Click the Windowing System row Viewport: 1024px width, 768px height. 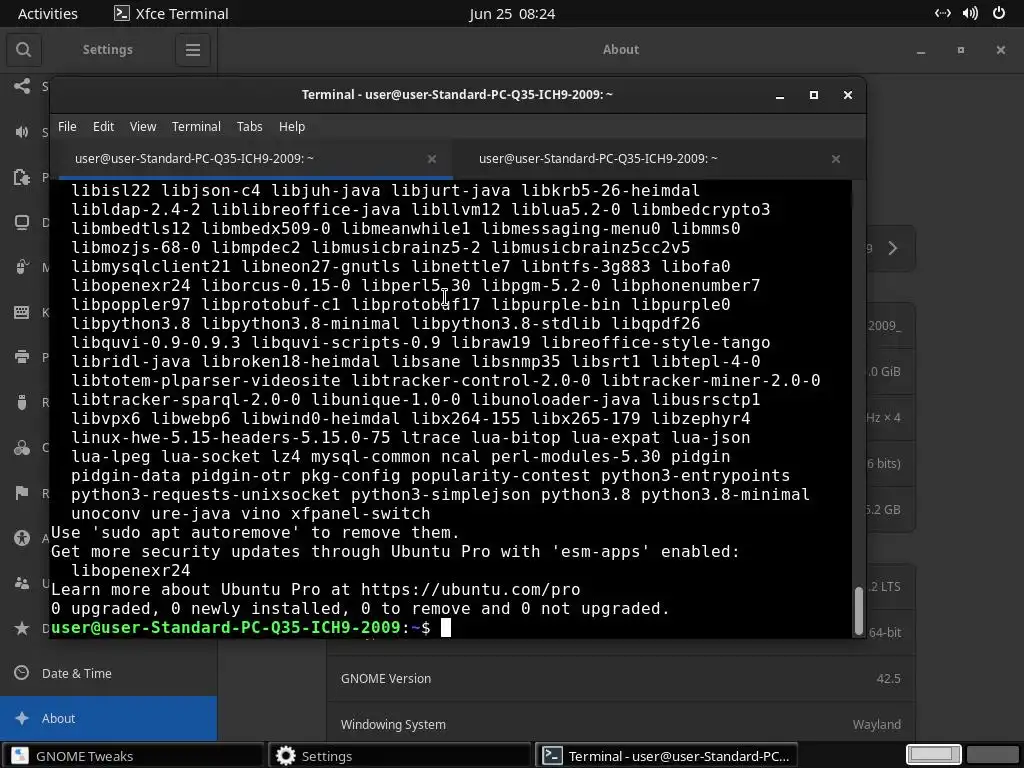coord(620,724)
